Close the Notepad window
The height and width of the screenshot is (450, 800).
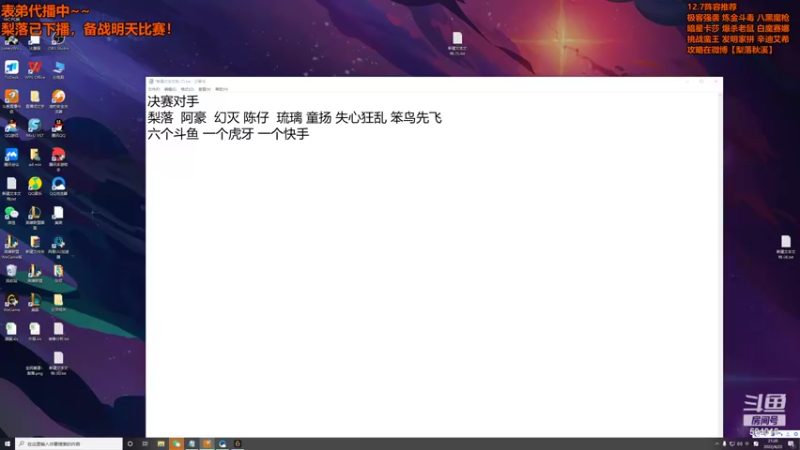coord(716,82)
